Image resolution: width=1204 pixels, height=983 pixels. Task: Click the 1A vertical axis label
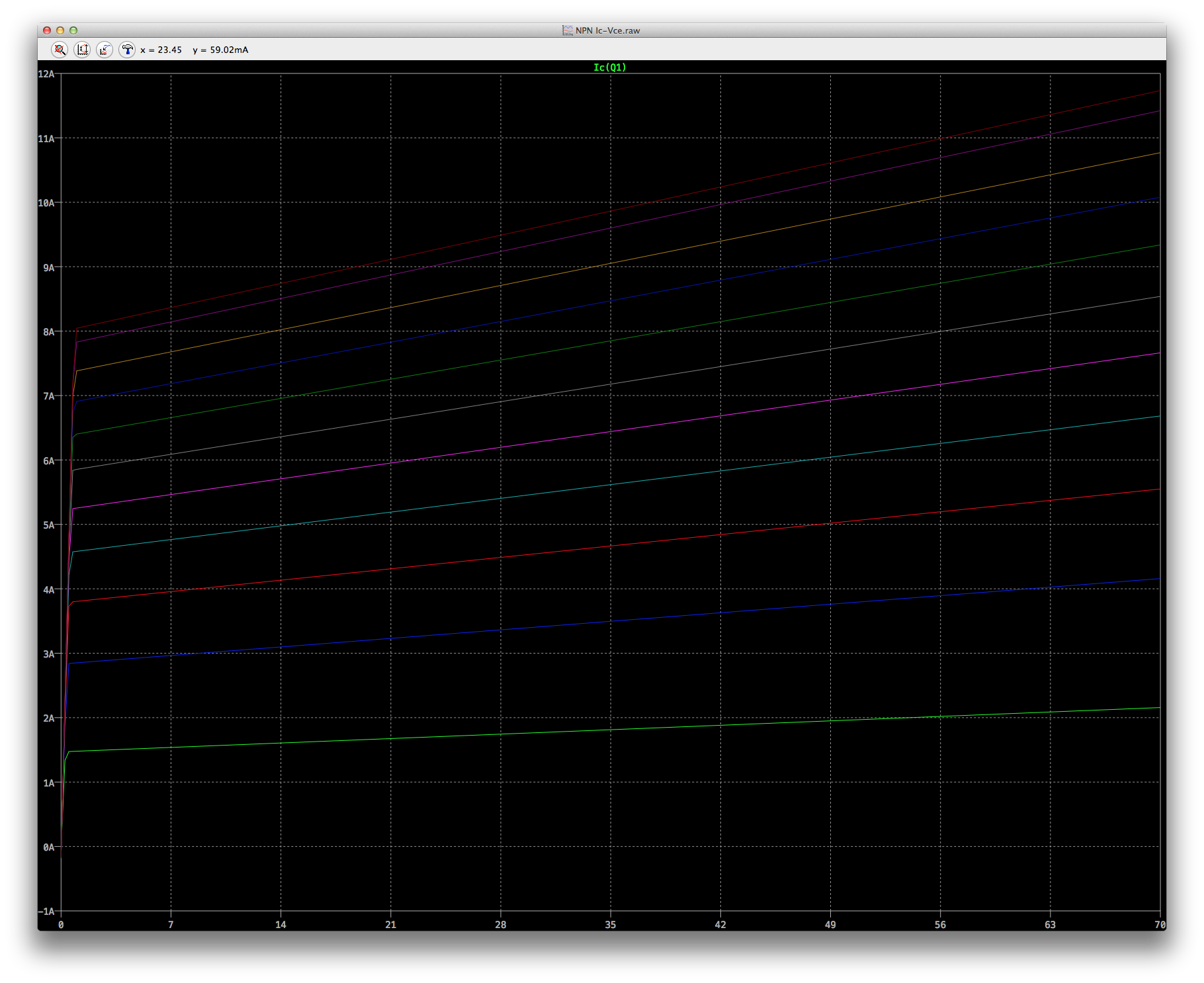49,783
